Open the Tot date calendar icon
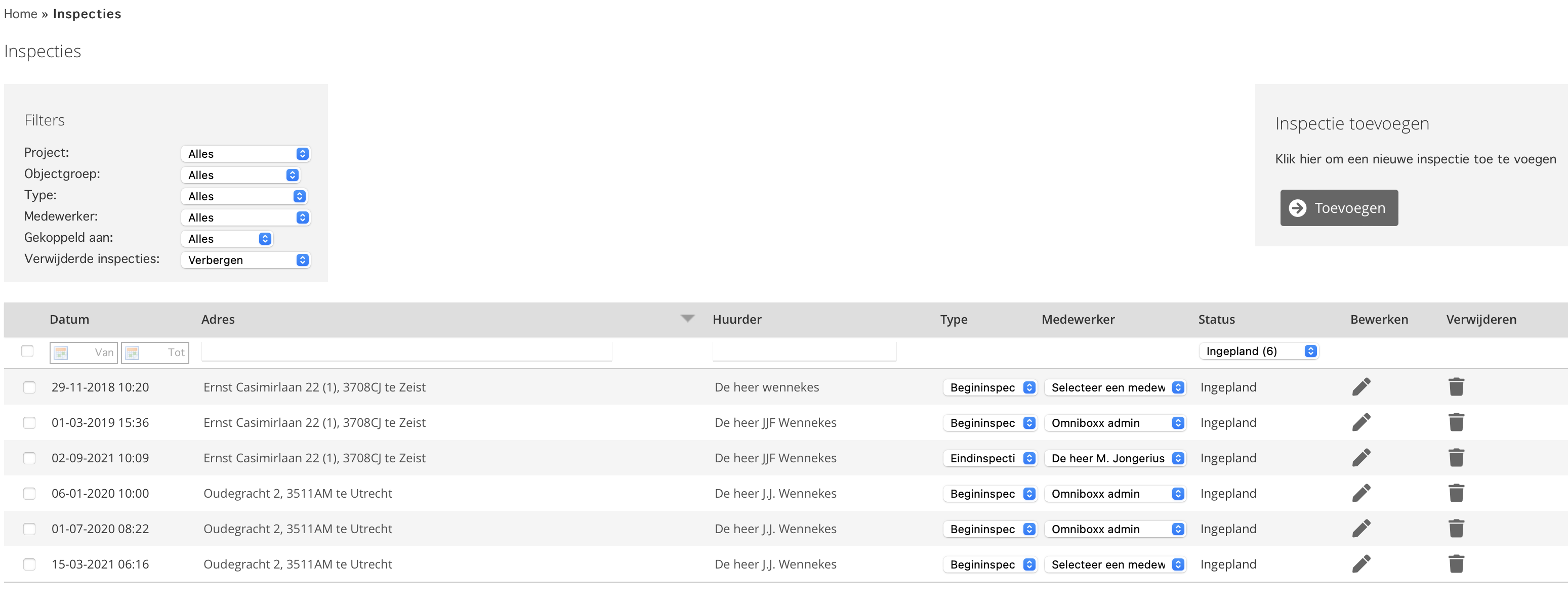This screenshot has width=1568, height=612. pyautogui.click(x=132, y=352)
